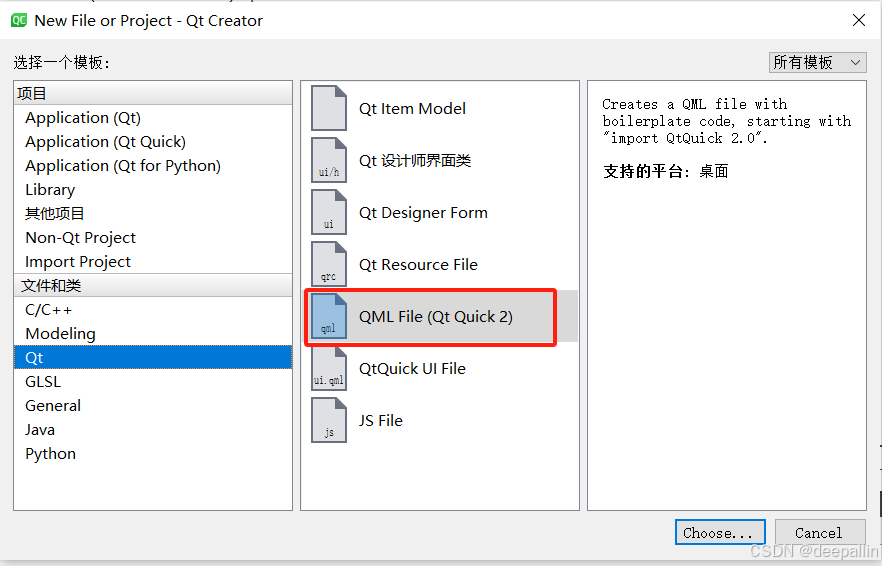
Task: Select the Library category
Action: (153, 190)
